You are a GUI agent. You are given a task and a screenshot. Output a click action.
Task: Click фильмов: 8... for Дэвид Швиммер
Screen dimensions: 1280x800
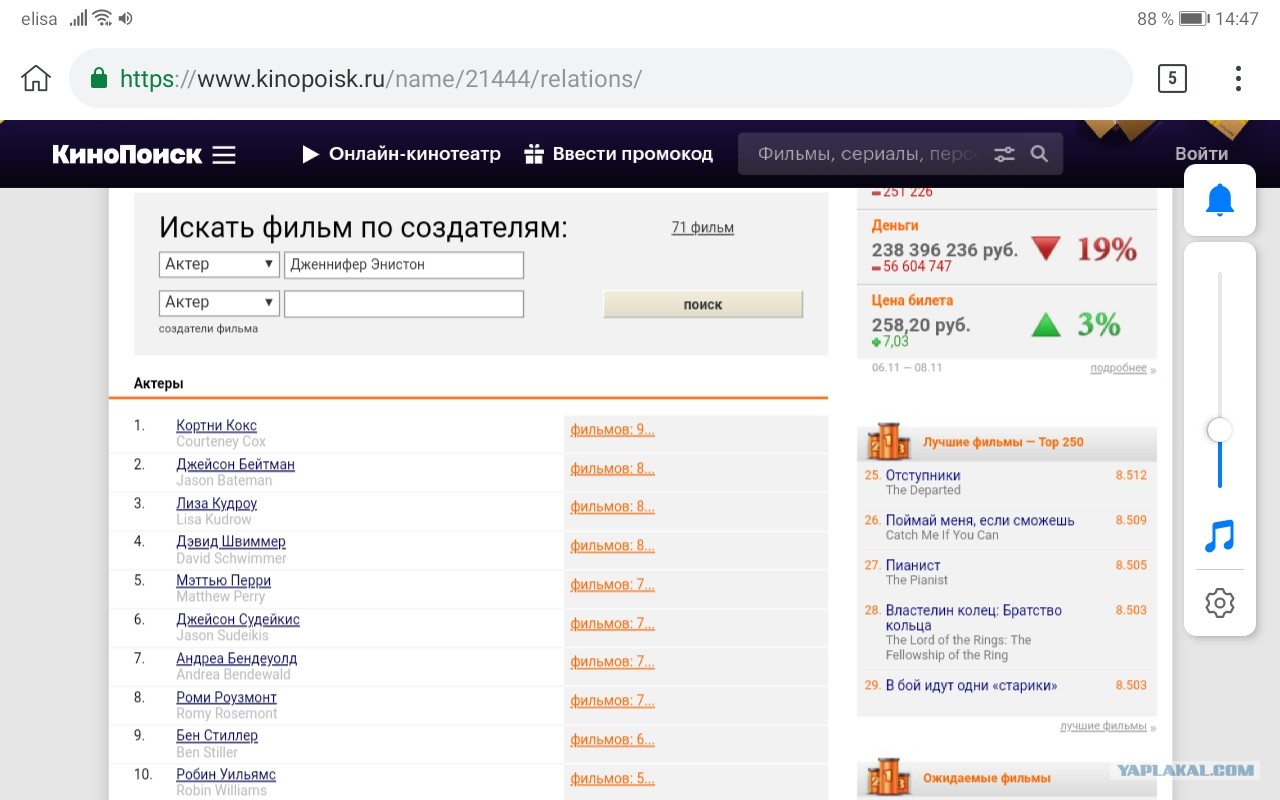point(612,546)
